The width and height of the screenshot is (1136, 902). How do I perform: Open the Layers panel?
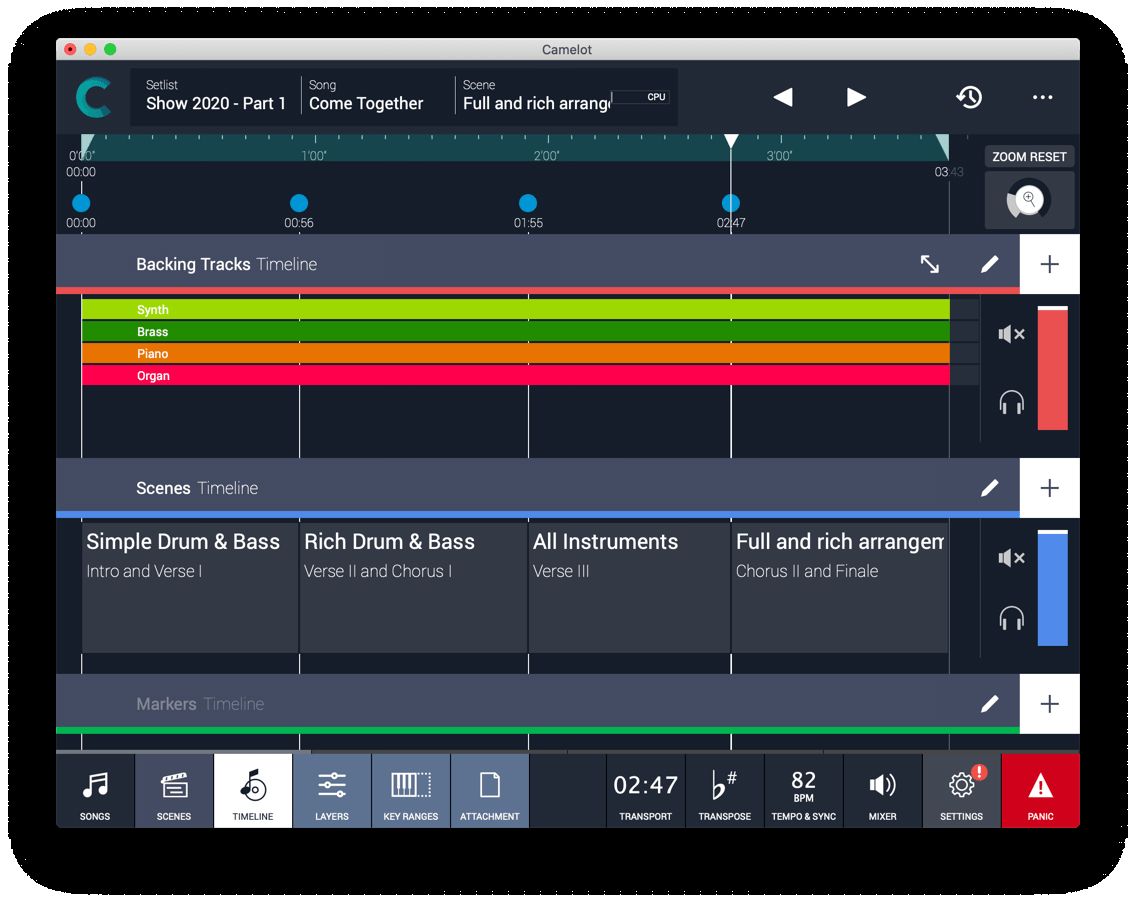coord(330,790)
